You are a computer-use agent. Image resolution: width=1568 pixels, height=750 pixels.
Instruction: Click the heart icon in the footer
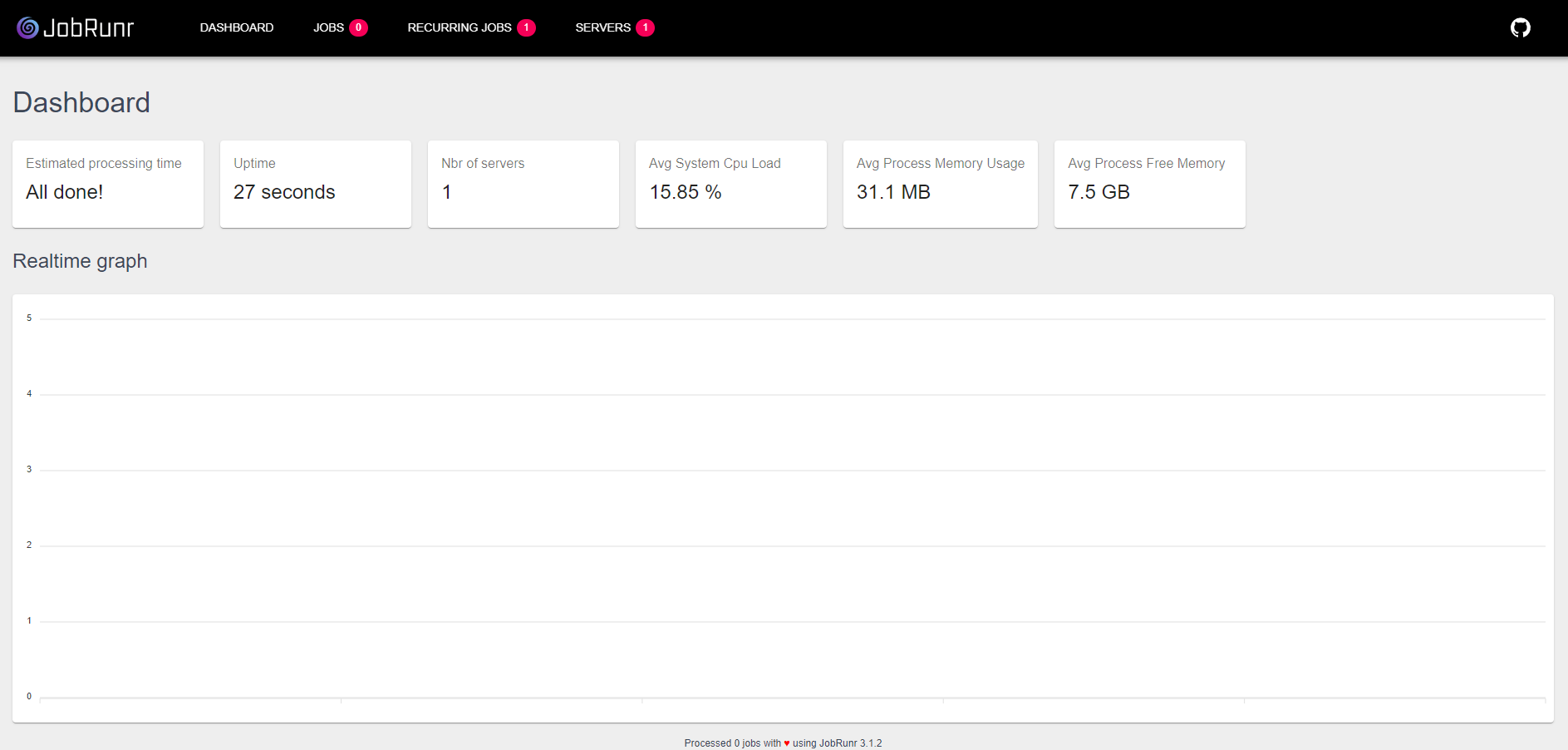click(786, 743)
